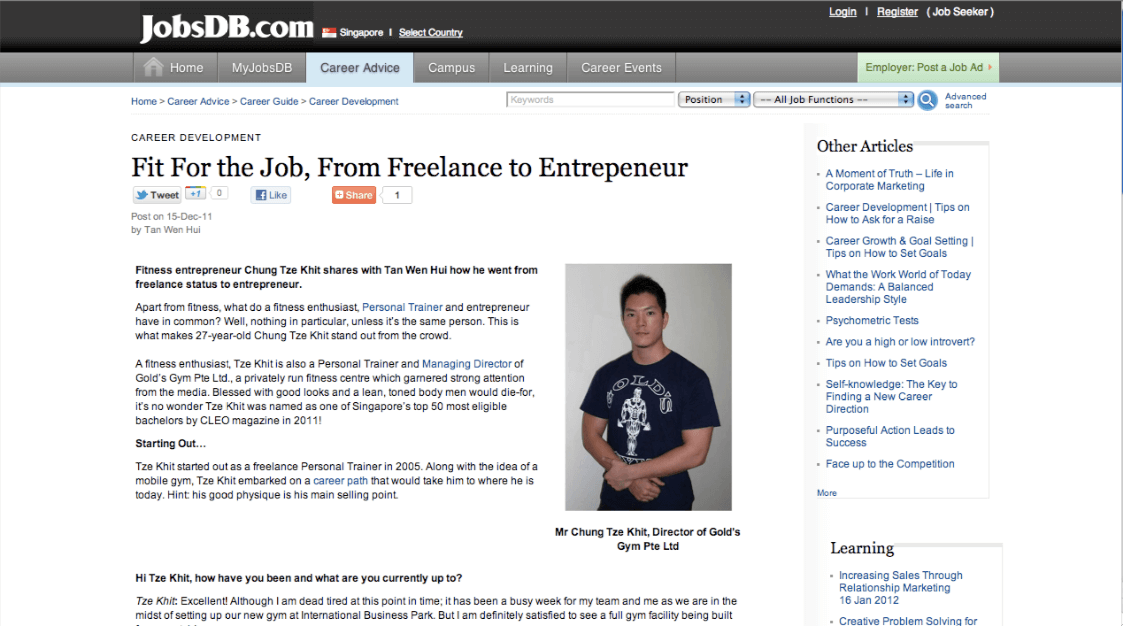Viewport: 1123px width, 626px height.
Task: Click the JobsDB.com logo
Action: (x=227, y=27)
